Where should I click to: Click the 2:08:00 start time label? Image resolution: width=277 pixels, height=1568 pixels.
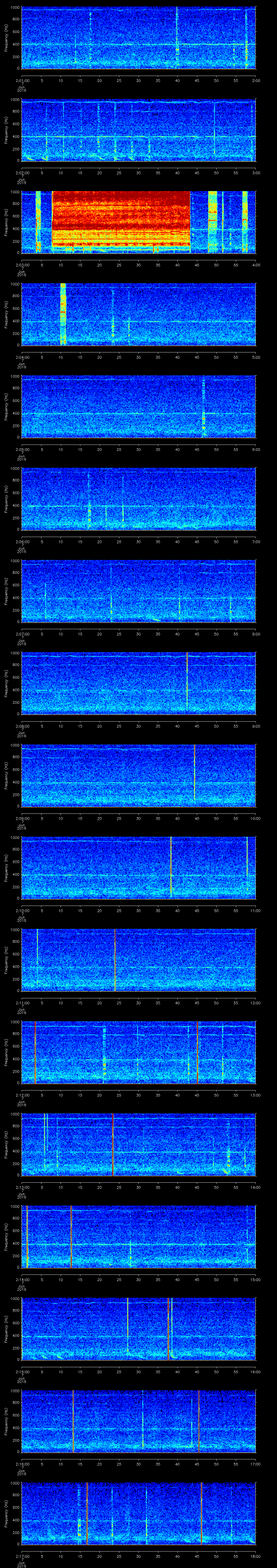pos(22,726)
